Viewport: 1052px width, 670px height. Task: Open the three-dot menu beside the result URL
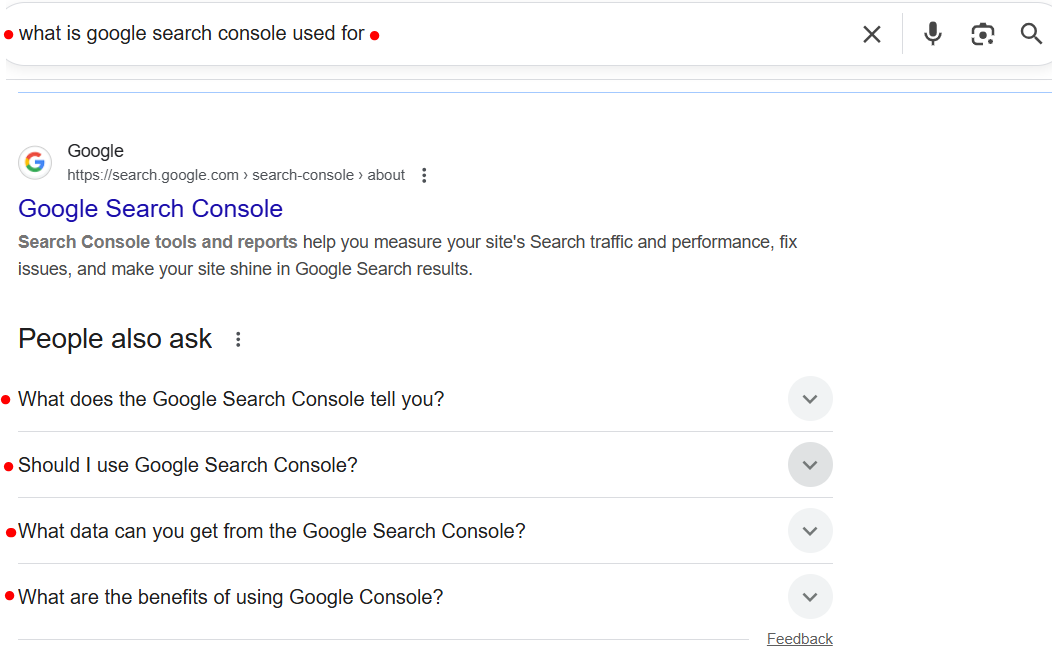[424, 174]
